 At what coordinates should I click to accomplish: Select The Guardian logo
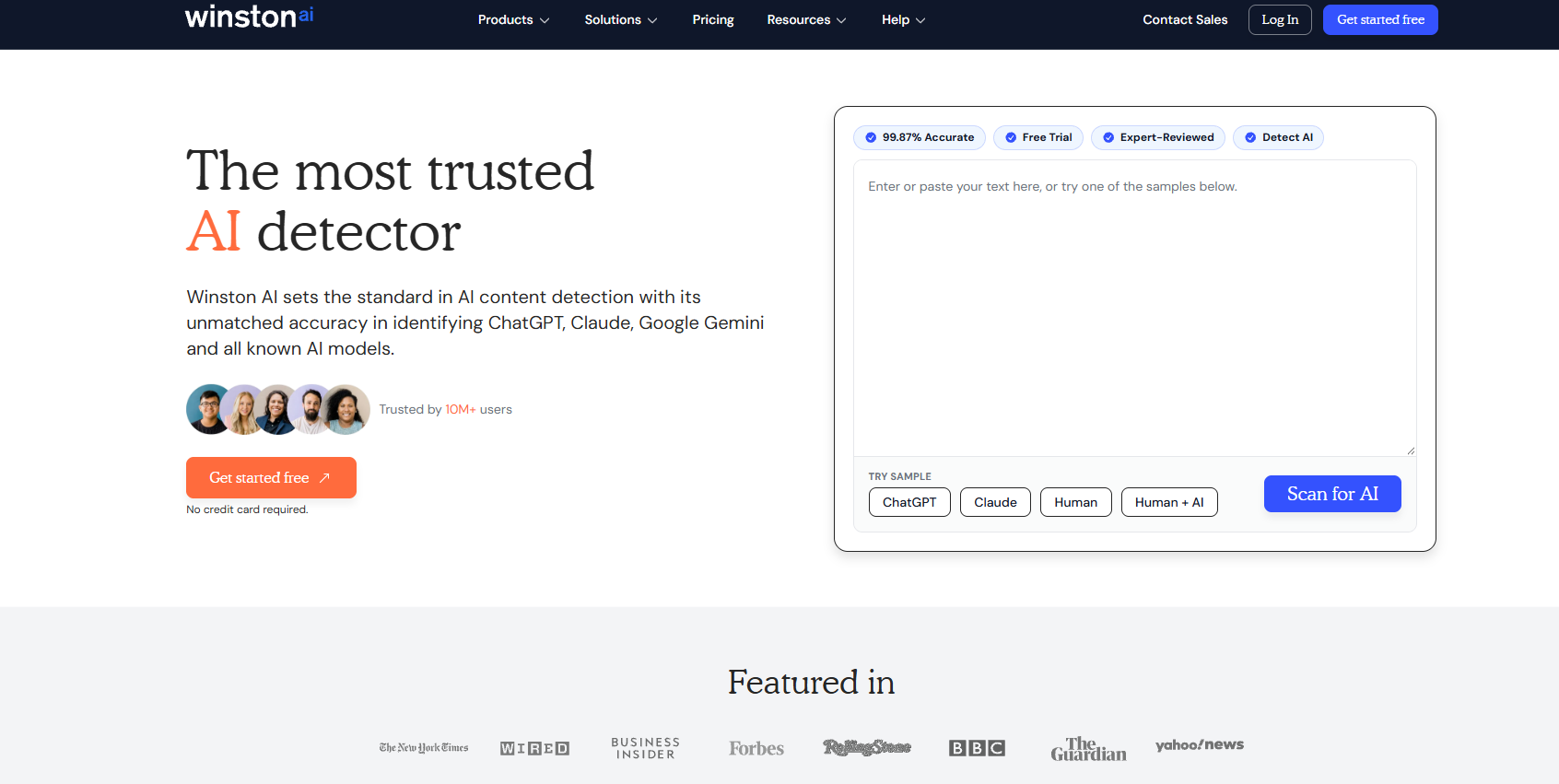pos(1088,748)
